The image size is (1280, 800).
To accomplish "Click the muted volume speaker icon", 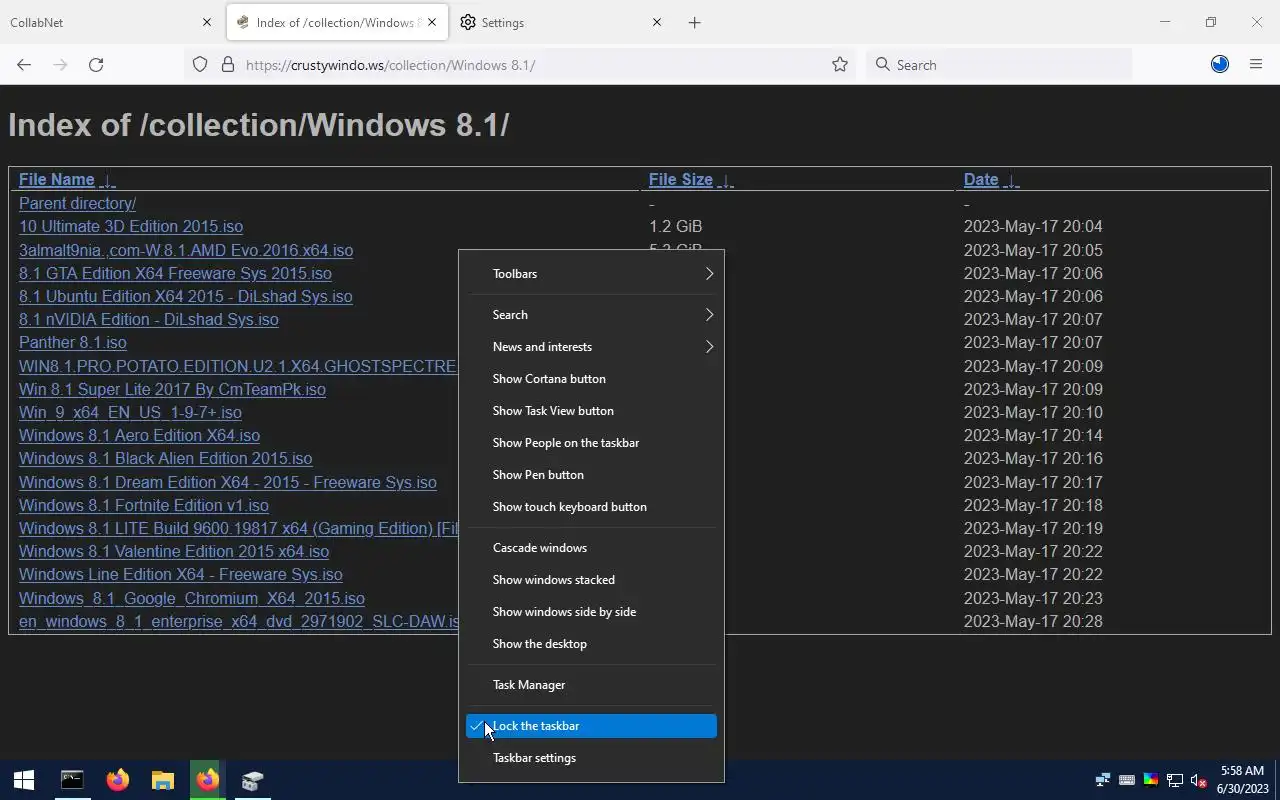I will click(x=1199, y=780).
